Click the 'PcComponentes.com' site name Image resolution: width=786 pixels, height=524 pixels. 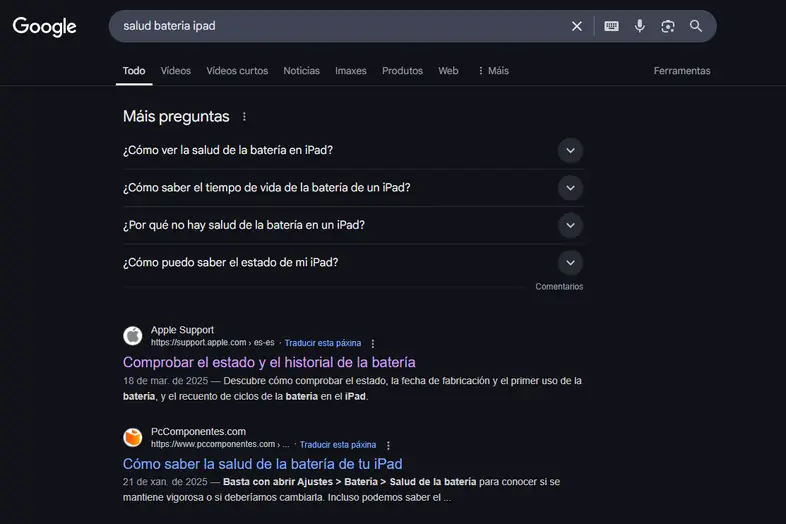coord(199,432)
